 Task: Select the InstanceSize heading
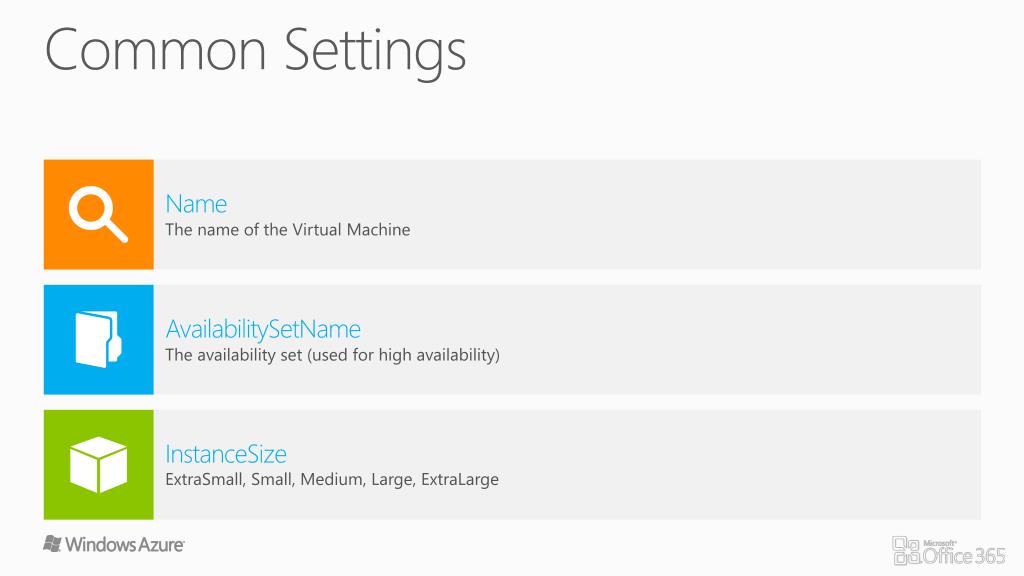(226, 454)
